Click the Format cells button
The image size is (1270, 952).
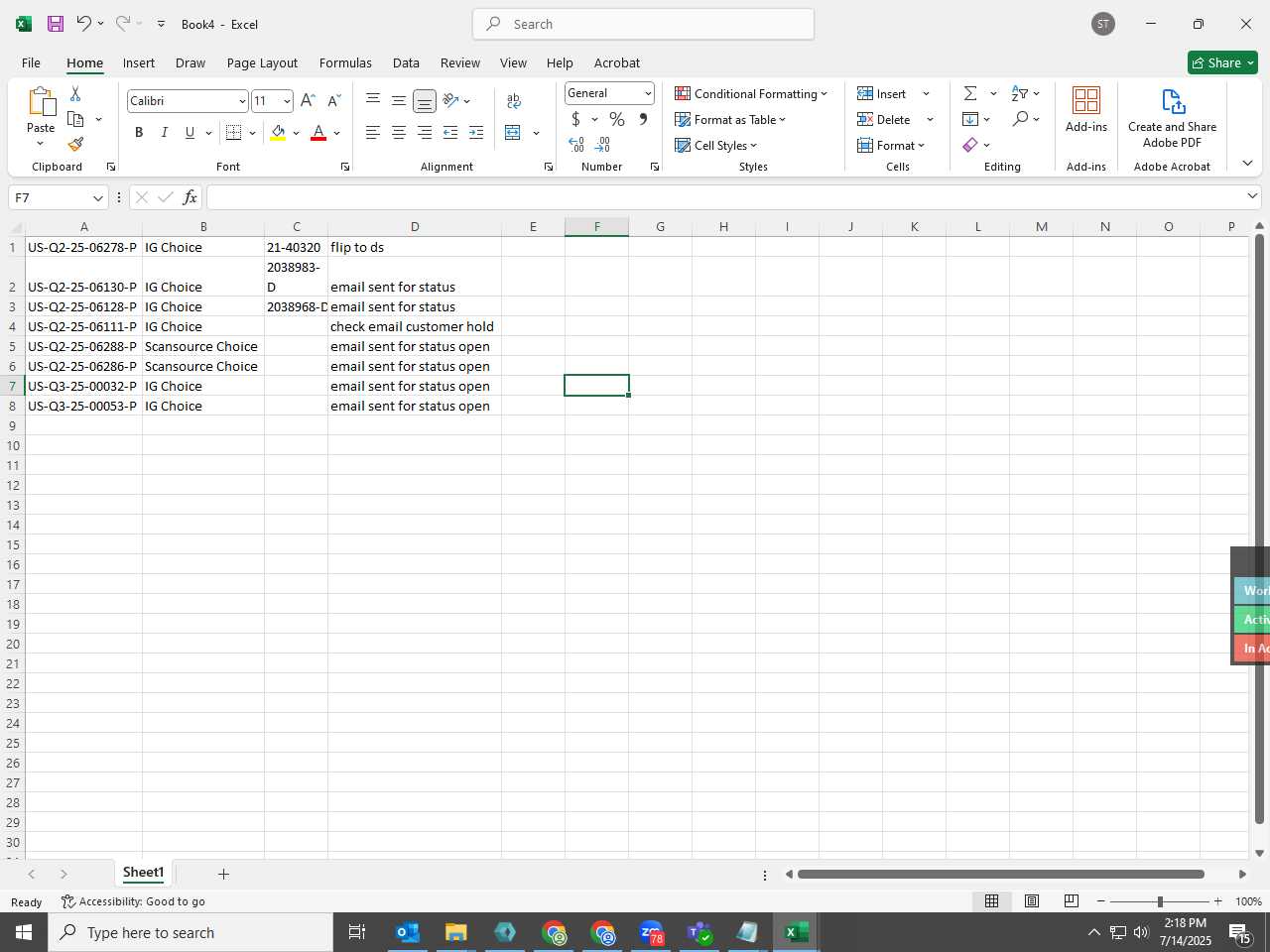[x=891, y=145]
